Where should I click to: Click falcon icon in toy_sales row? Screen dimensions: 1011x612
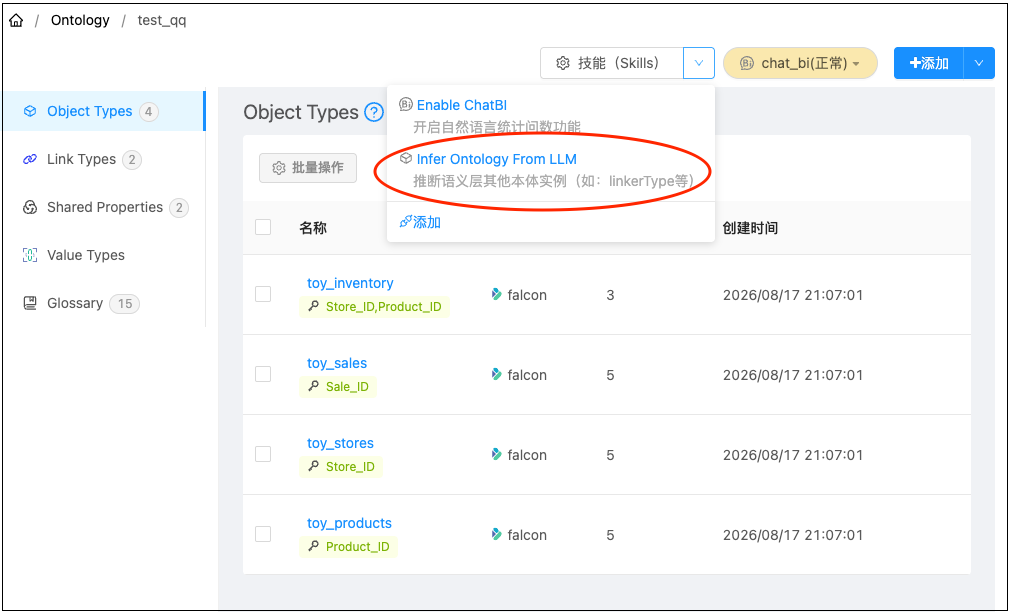[496, 375]
